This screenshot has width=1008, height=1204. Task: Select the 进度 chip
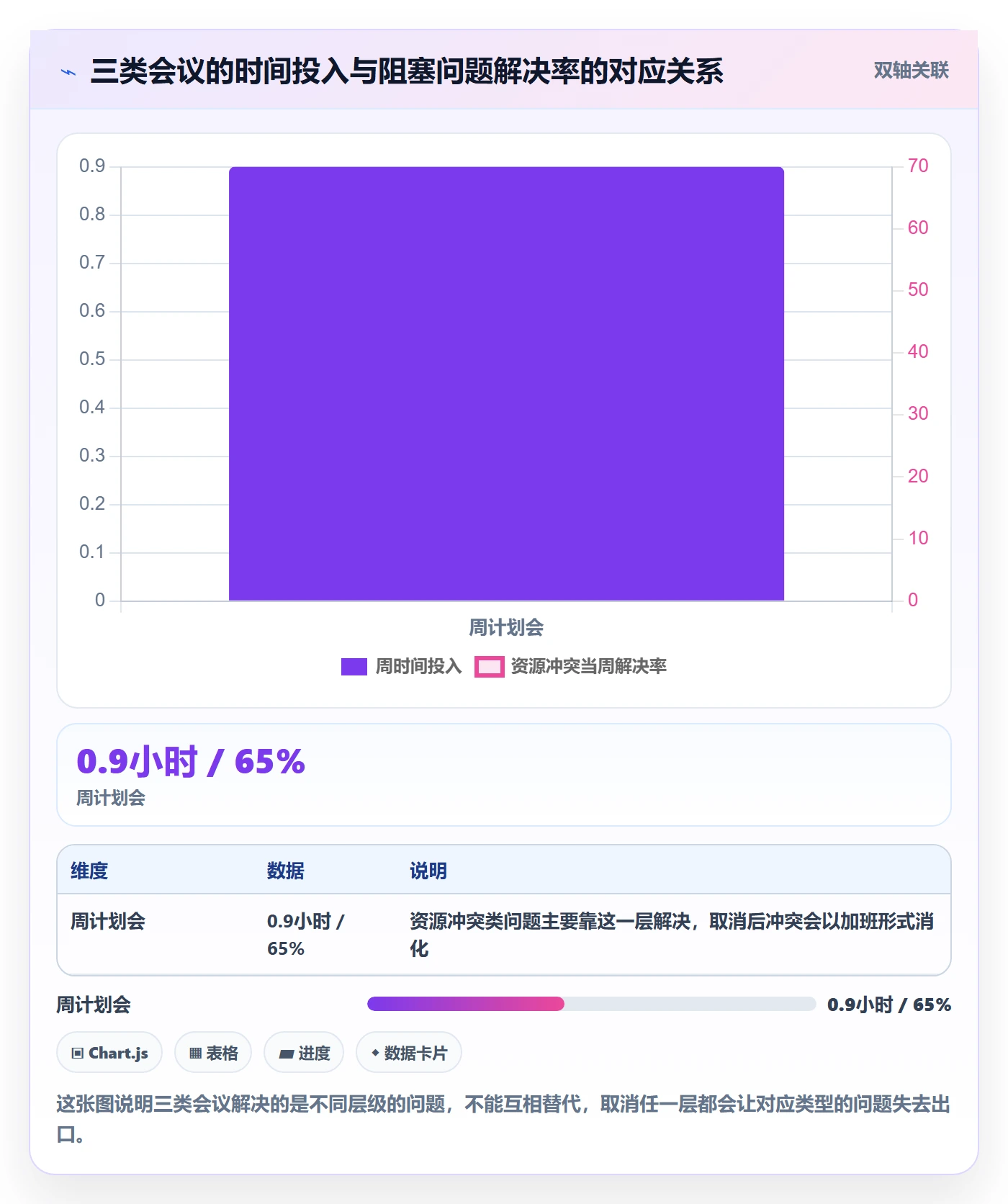coord(304,1053)
